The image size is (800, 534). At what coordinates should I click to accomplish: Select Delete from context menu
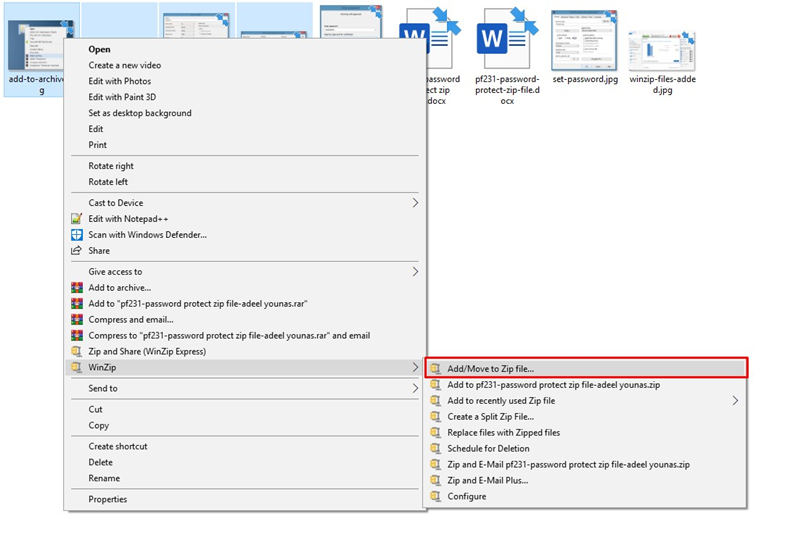tap(101, 463)
